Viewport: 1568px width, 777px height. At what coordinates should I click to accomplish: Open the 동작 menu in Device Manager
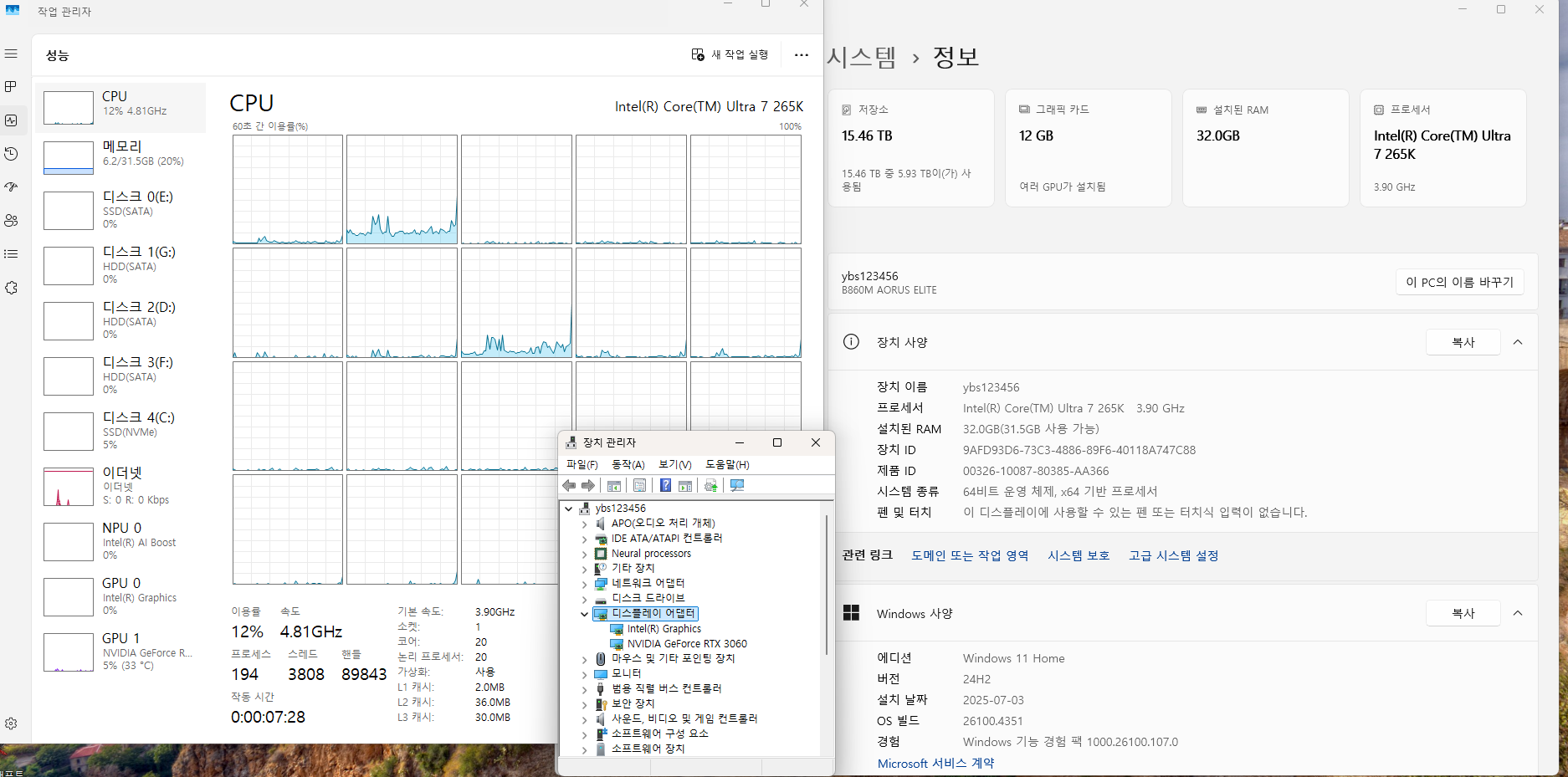coord(628,464)
